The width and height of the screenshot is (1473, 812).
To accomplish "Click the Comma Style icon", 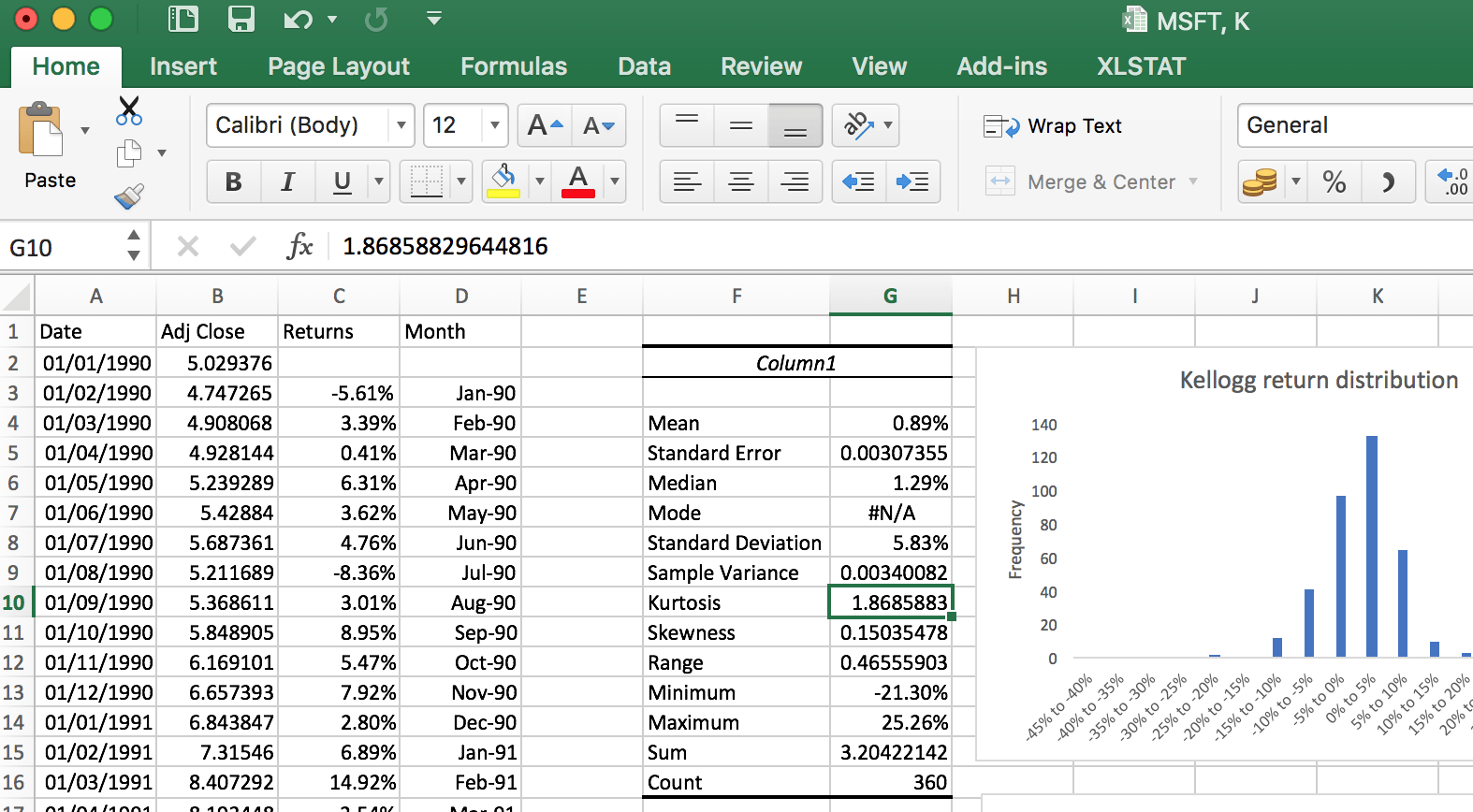I will [1389, 181].
